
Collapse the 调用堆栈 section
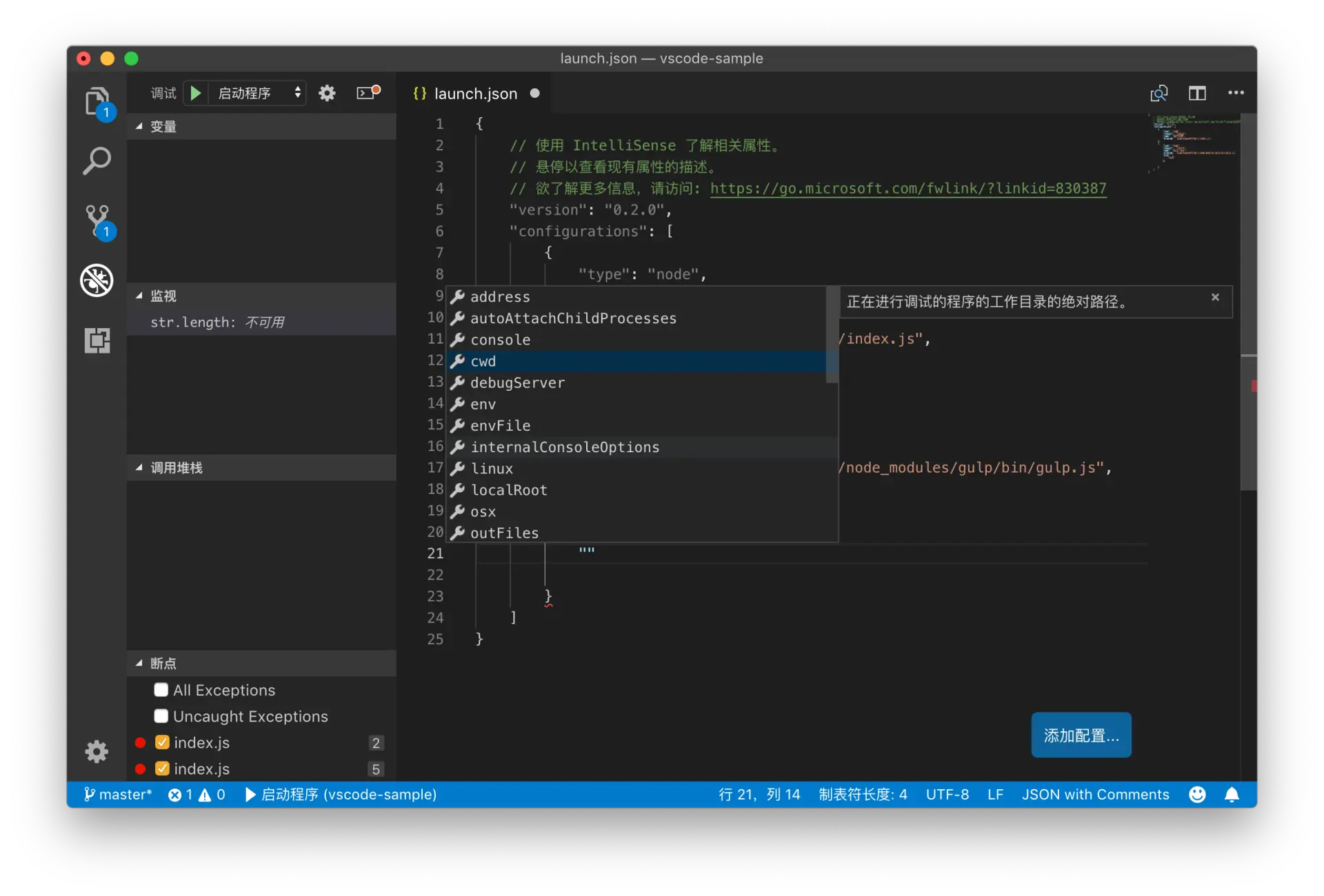[x=139, y=467]
